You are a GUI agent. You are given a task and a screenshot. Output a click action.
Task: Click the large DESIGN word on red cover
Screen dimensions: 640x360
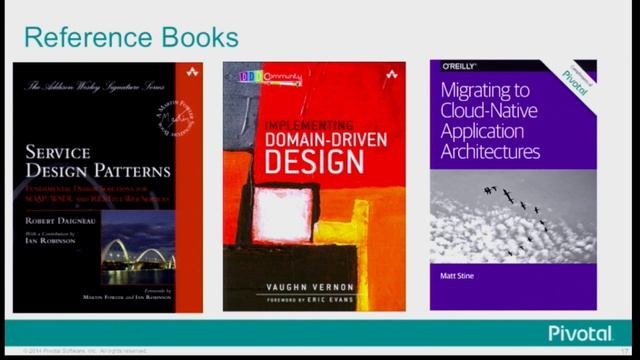tap(314, 162)
